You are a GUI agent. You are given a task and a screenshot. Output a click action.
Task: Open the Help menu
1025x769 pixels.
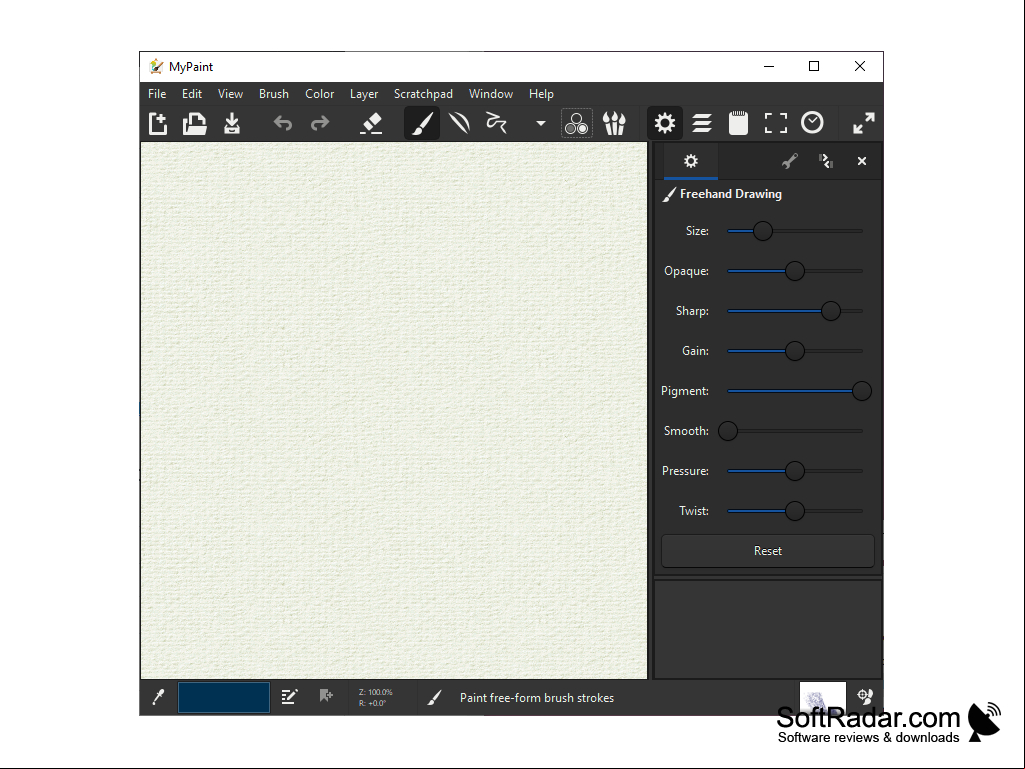pyautogui.click(x=541, y=94)
